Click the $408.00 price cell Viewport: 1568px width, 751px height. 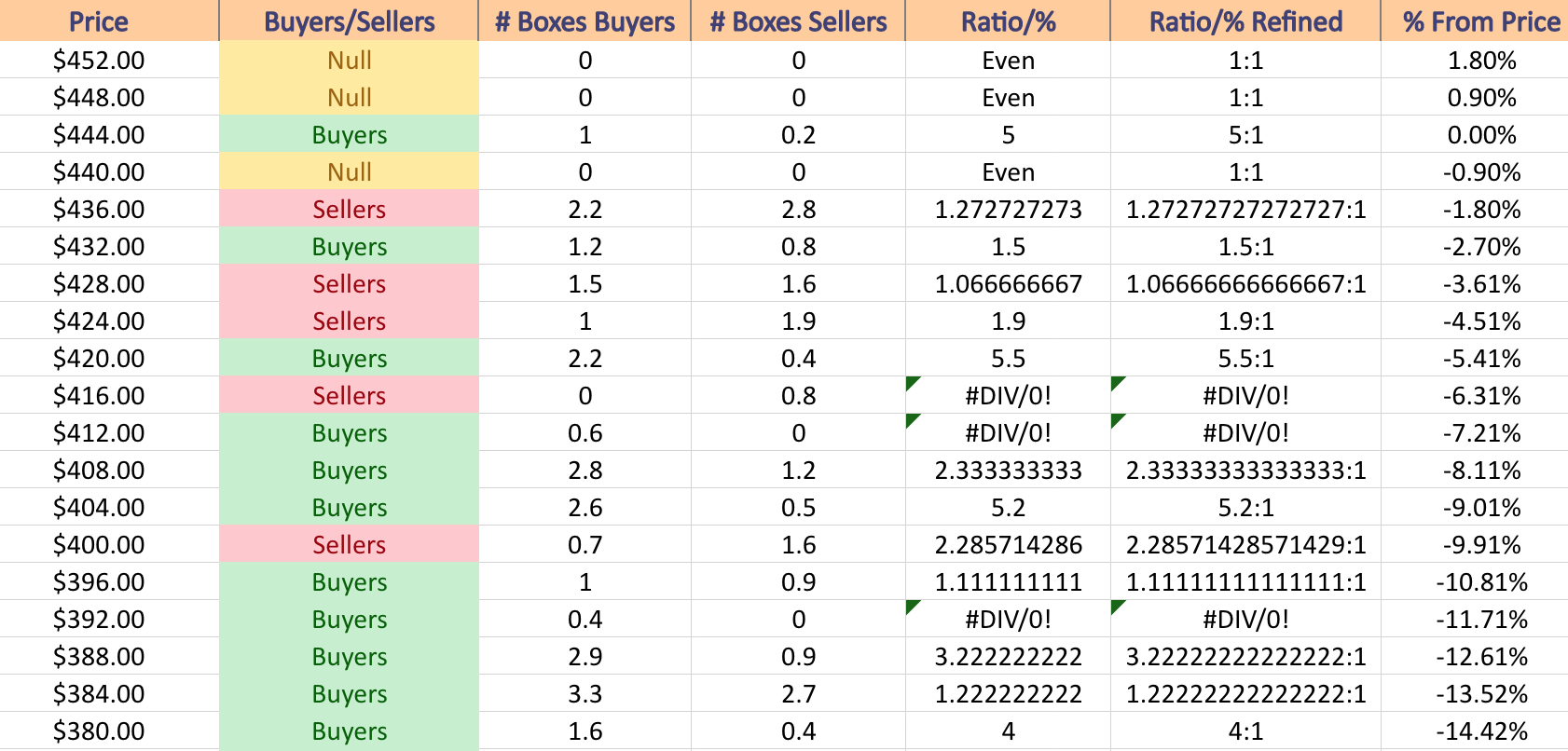coord(109,471)
